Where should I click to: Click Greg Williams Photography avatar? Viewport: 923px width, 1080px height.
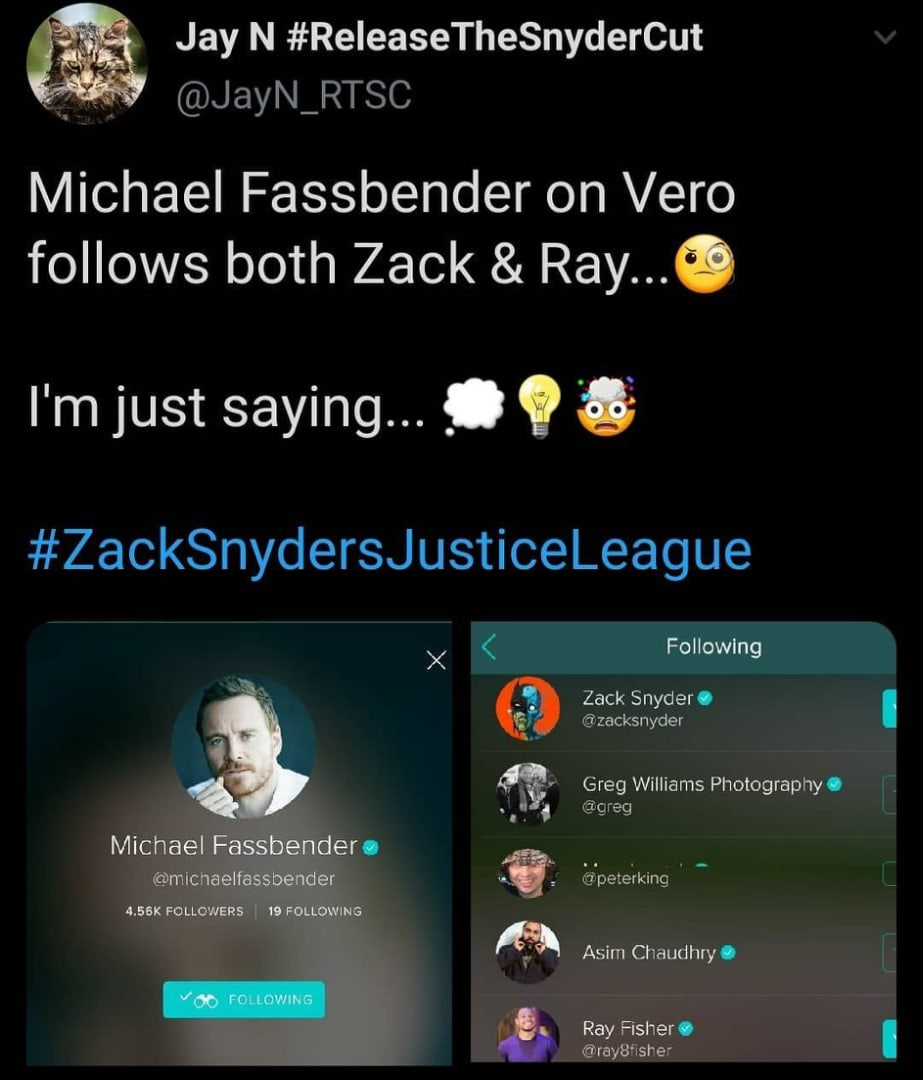(528, 793)
